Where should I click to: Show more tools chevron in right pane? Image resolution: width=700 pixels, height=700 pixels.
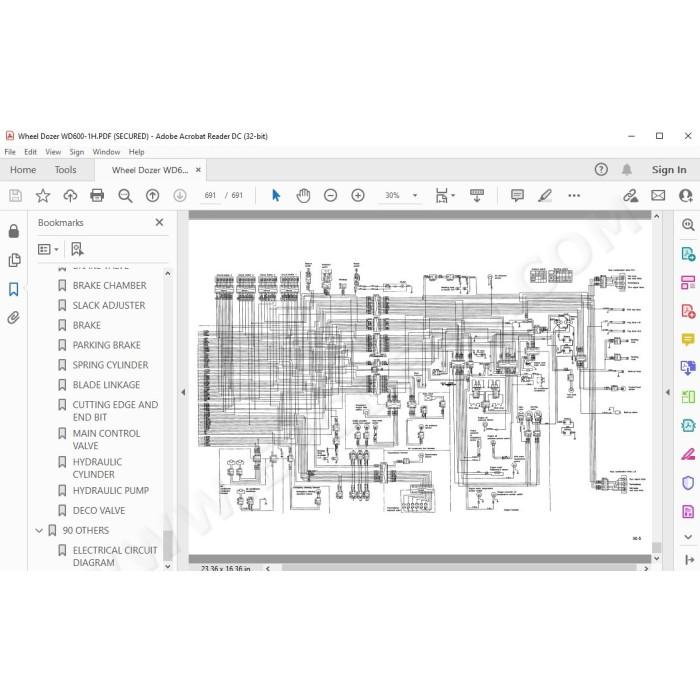pos(688,537)
